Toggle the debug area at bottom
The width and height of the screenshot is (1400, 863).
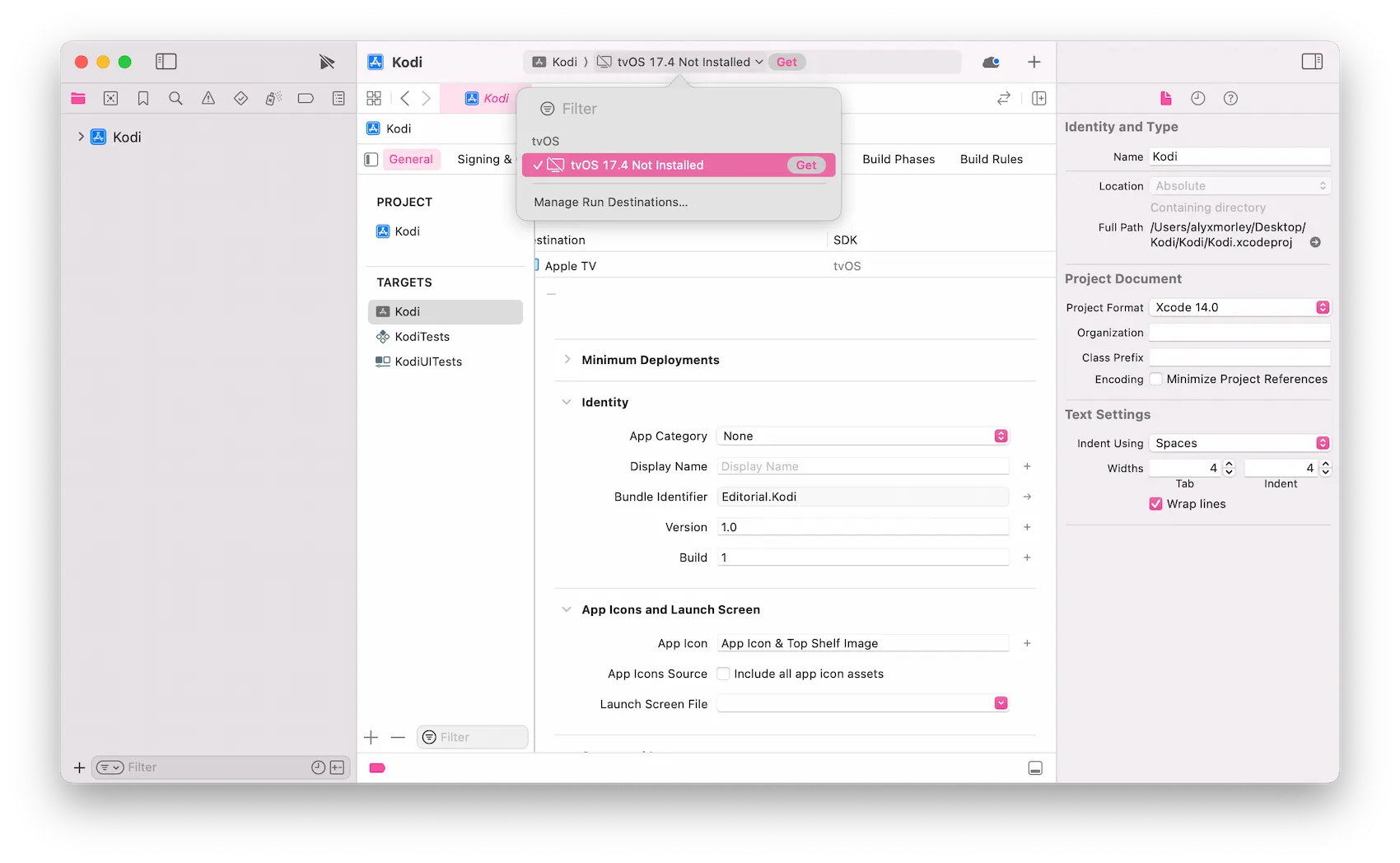(1035, 768)
